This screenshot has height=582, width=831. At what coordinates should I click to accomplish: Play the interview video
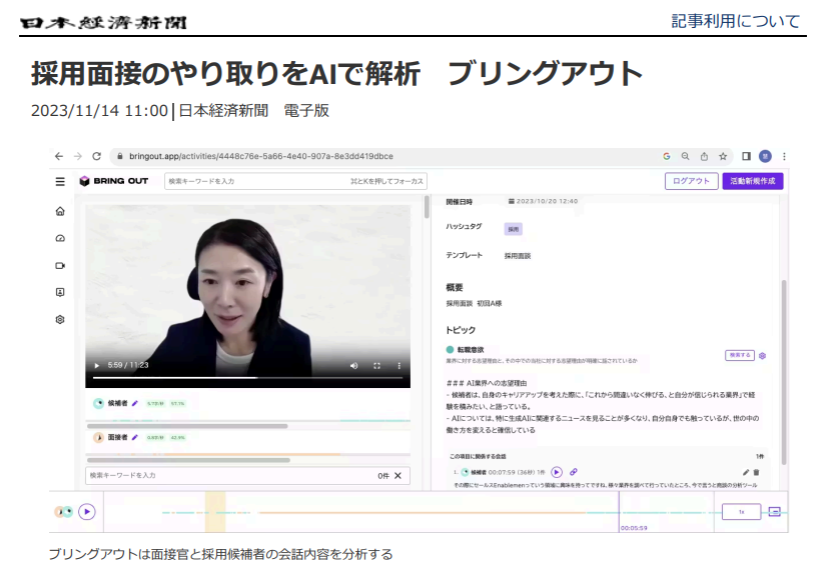pyautogui.click(x=96, y=365)
